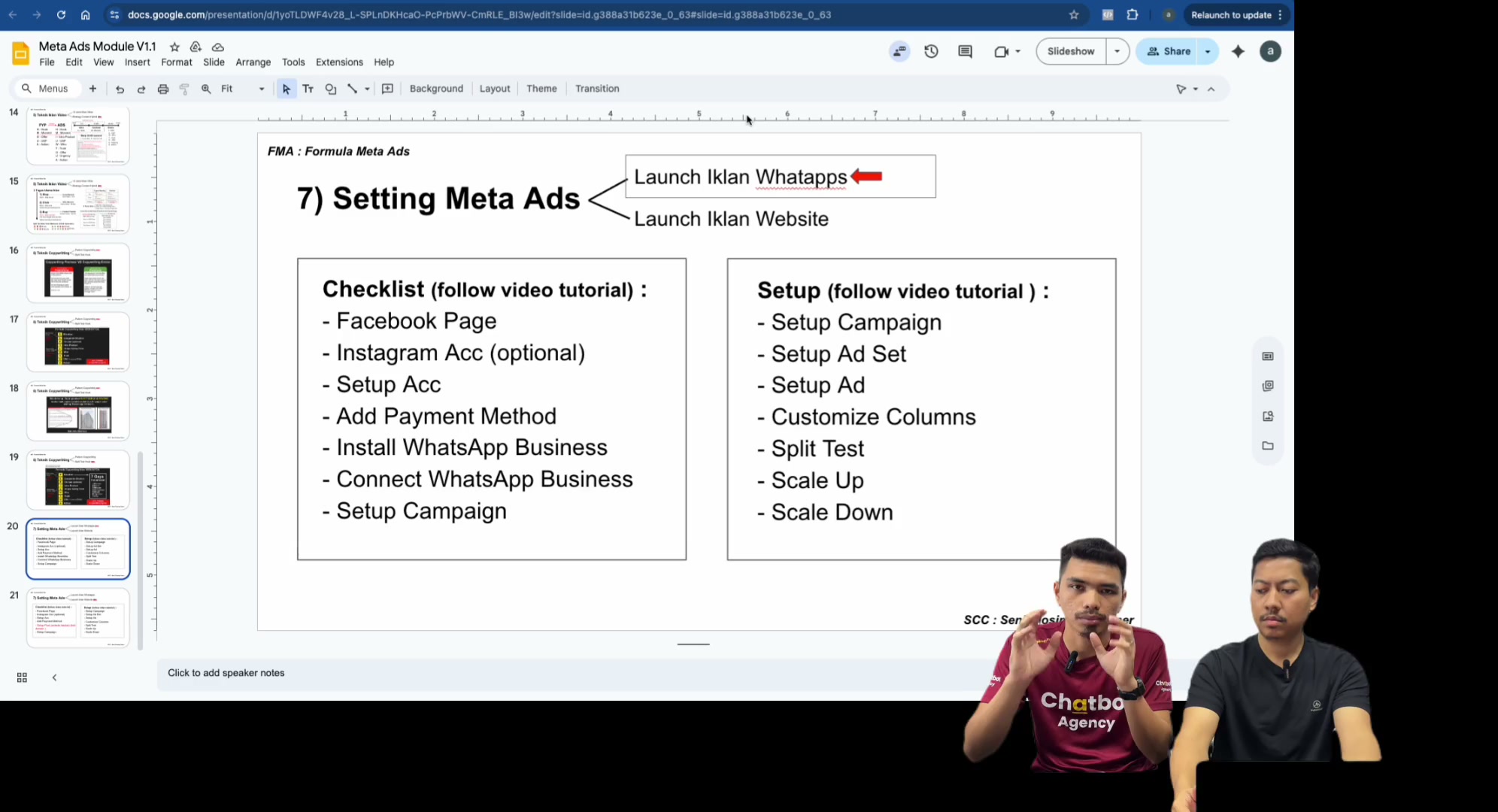Screen dimensions: 1498x812
Task: Search the Menus box
Action: pyautogui.click(x=47, y=89)
